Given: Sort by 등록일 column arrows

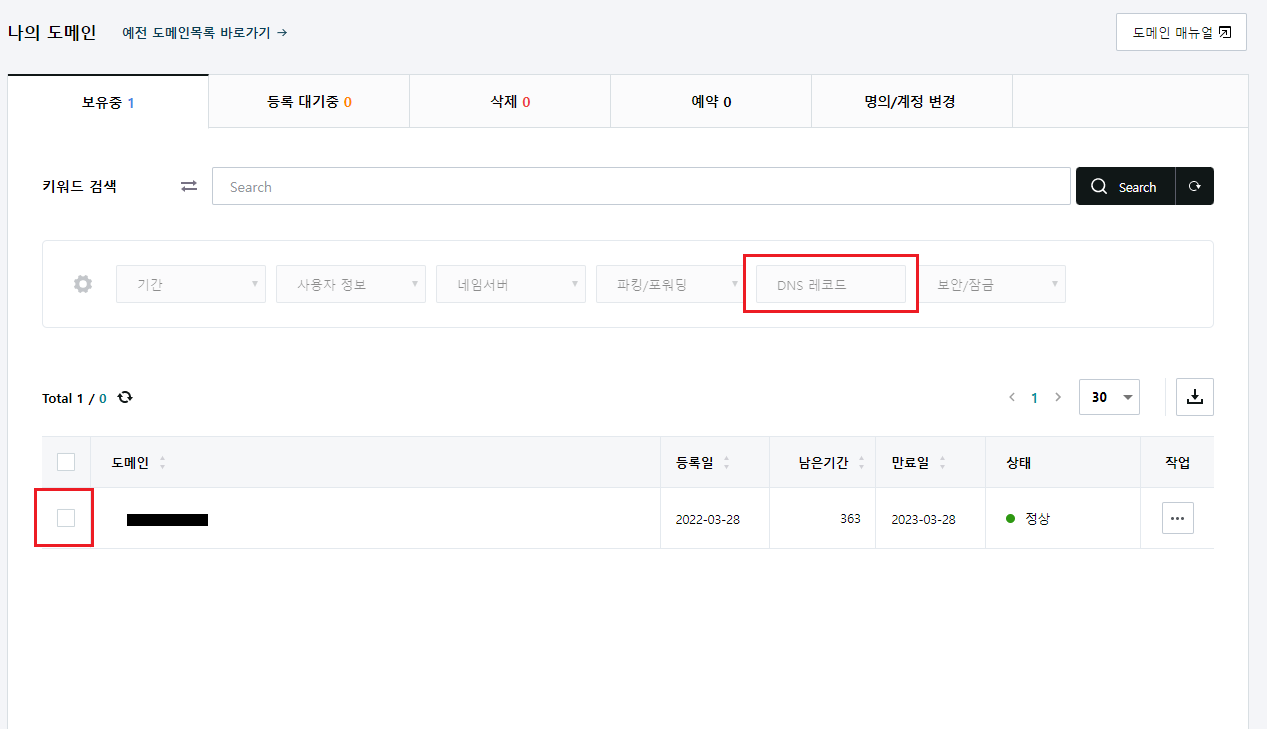Looking at the screenshot, I should click(726, 462).
